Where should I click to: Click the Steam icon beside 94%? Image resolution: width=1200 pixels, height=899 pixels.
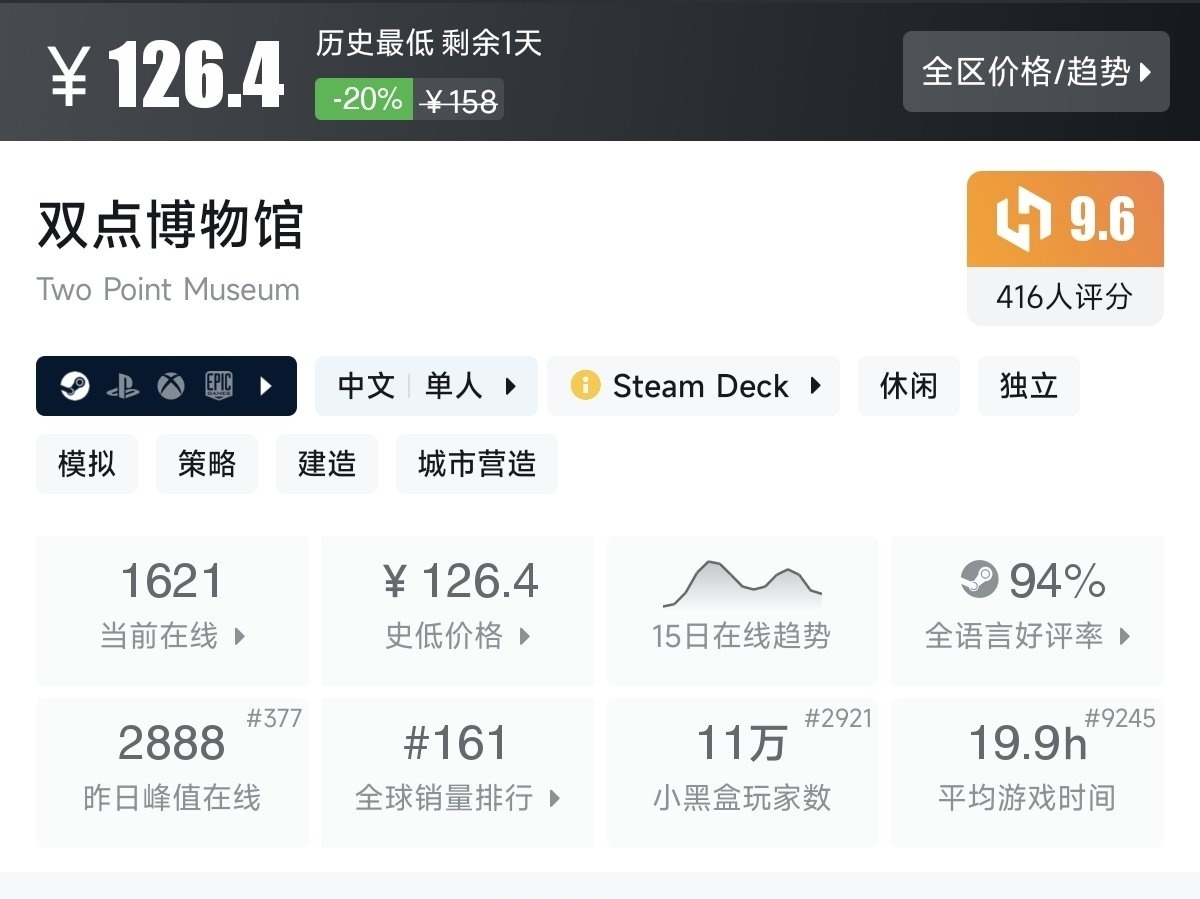[979, 580]
